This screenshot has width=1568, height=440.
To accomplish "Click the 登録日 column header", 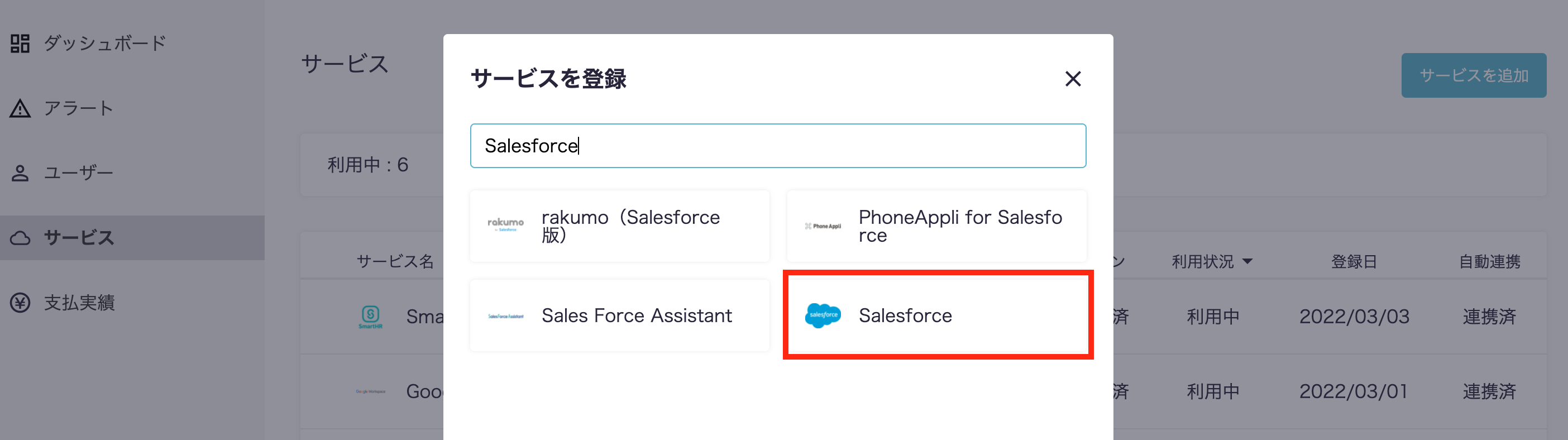I will (x=1354, y=262).
